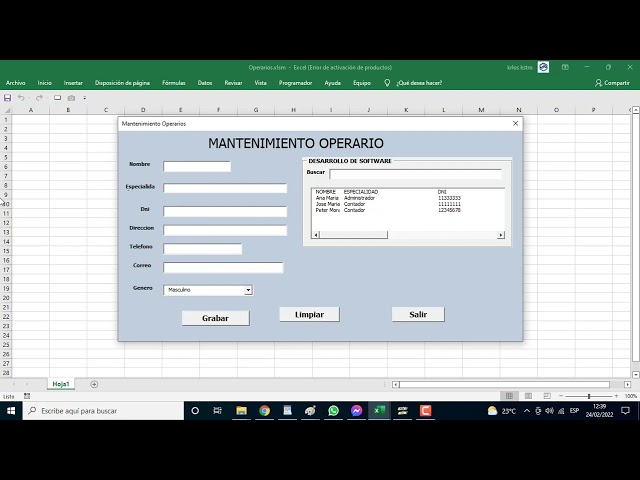Close the Mantenimiento Operarios dialog
The height and width of the screenshot is (480, 640).
pyautogui.click(x=516, y=124)
